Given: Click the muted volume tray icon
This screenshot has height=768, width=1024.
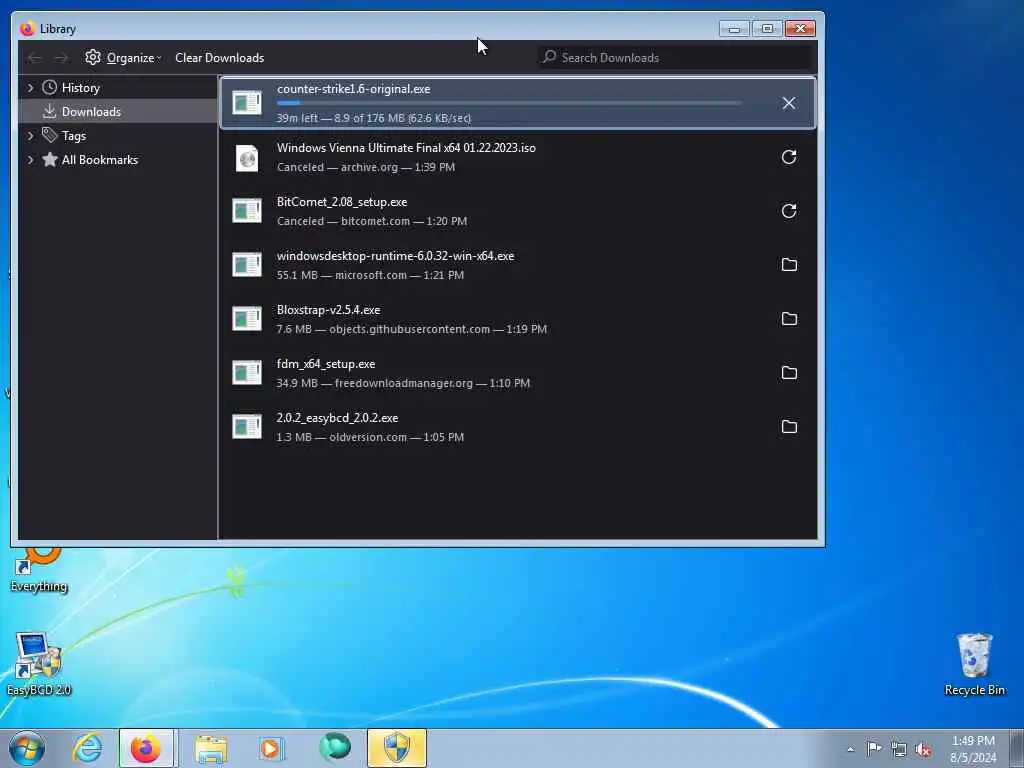Looking at the screenshot, I should coord(923,750).
